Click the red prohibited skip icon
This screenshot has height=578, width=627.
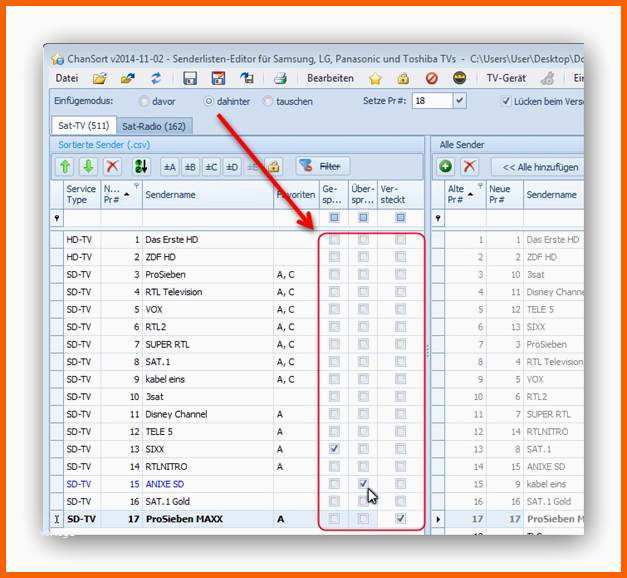[432, 78]
